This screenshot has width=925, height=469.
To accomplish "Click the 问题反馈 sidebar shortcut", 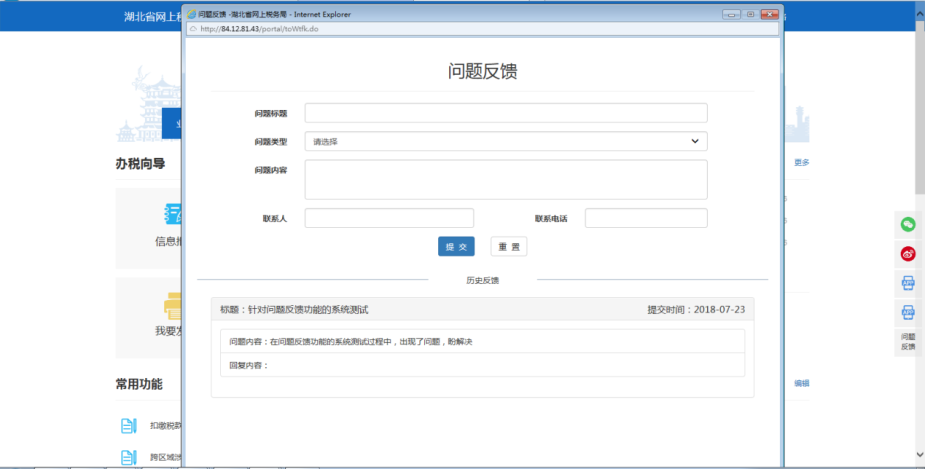I will pyautogui.click(x=908, y=342).
